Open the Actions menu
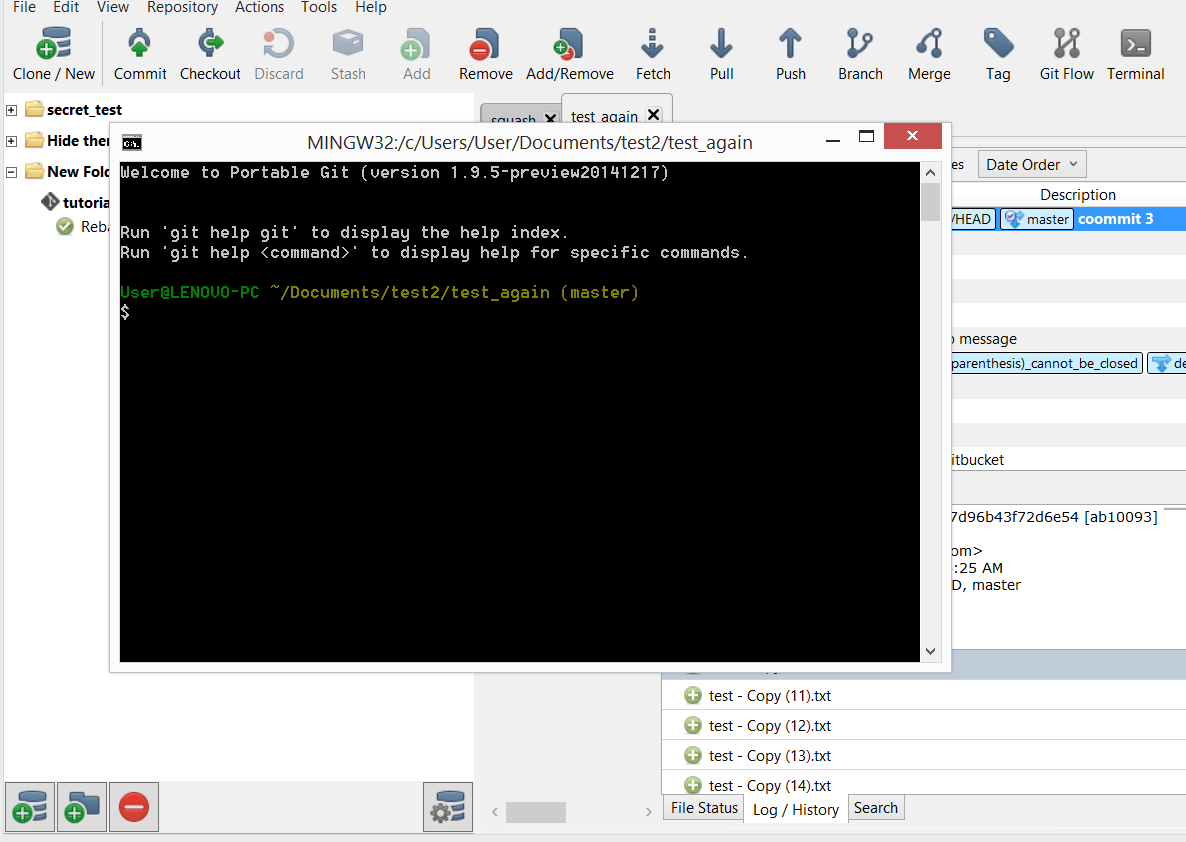The image size is (1186, 842). pos(259,7)
